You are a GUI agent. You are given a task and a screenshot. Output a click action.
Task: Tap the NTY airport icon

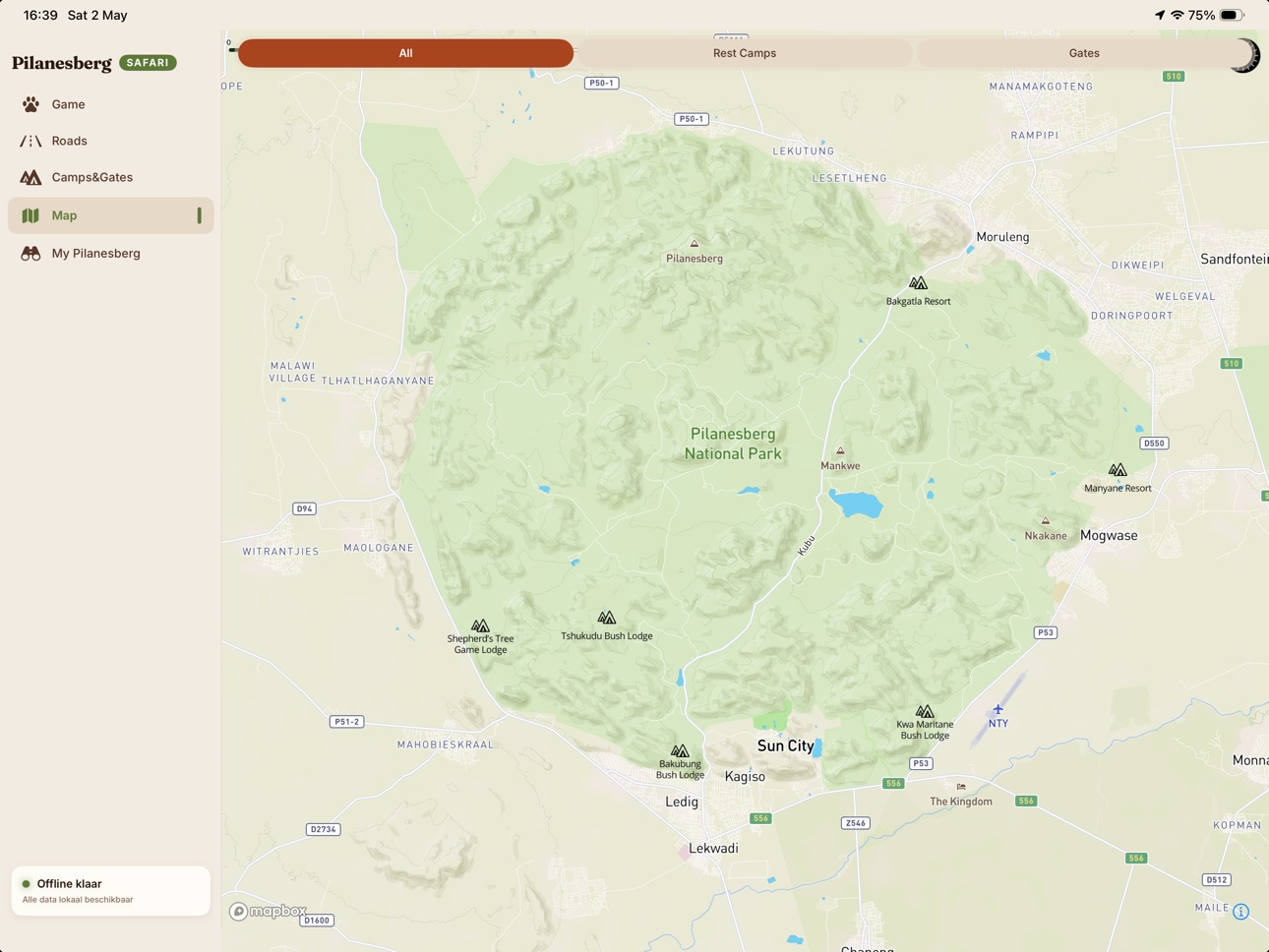click(x=997, y=709)
